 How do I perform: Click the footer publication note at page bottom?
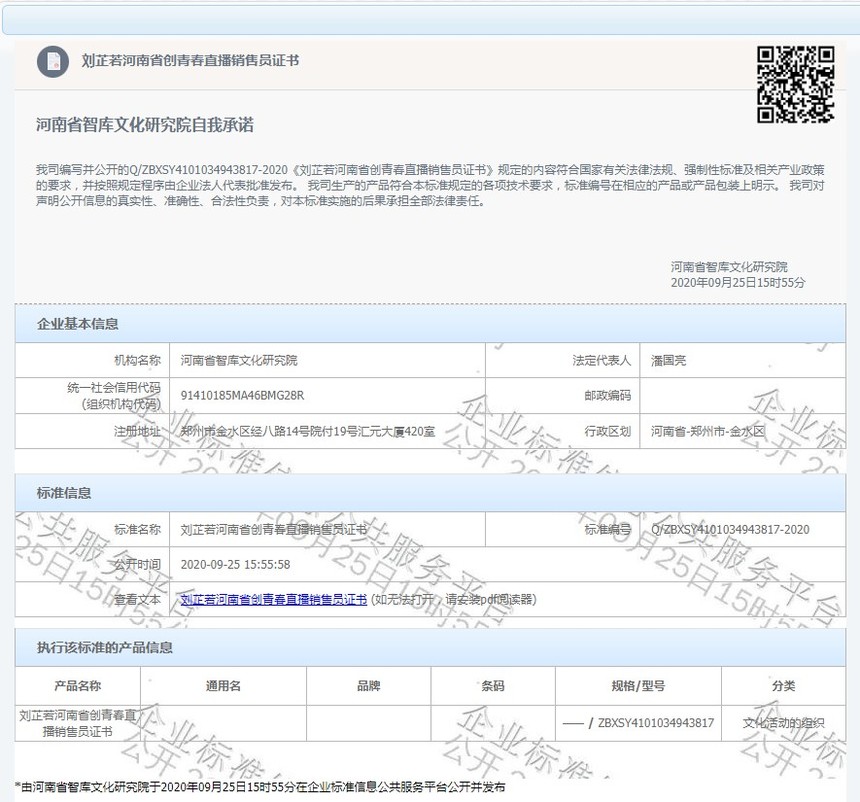pos(260,787)
